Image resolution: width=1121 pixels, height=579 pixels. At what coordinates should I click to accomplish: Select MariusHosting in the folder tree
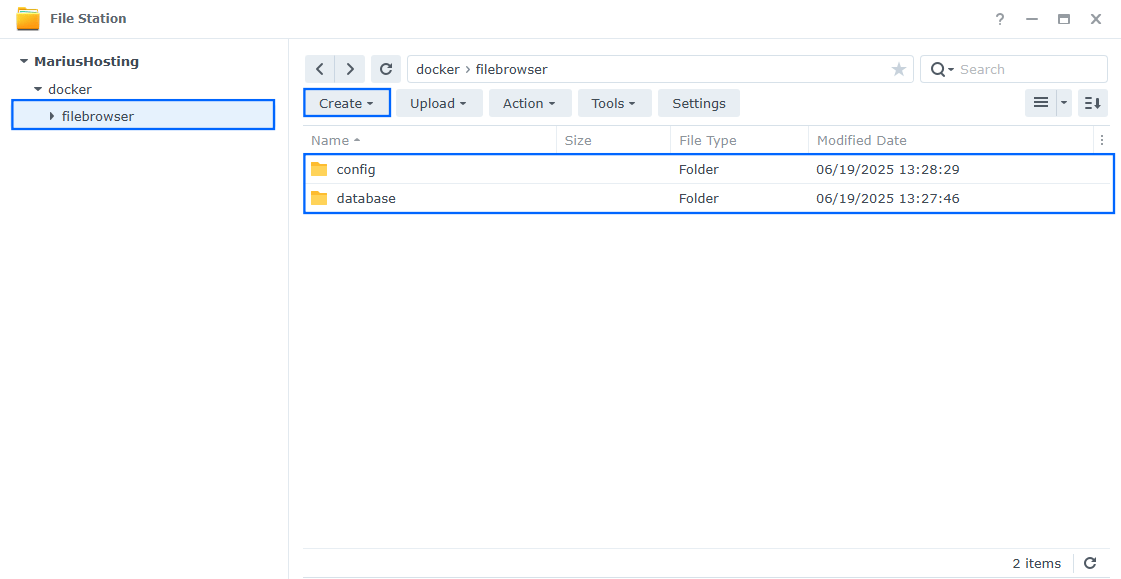[87, 61]
